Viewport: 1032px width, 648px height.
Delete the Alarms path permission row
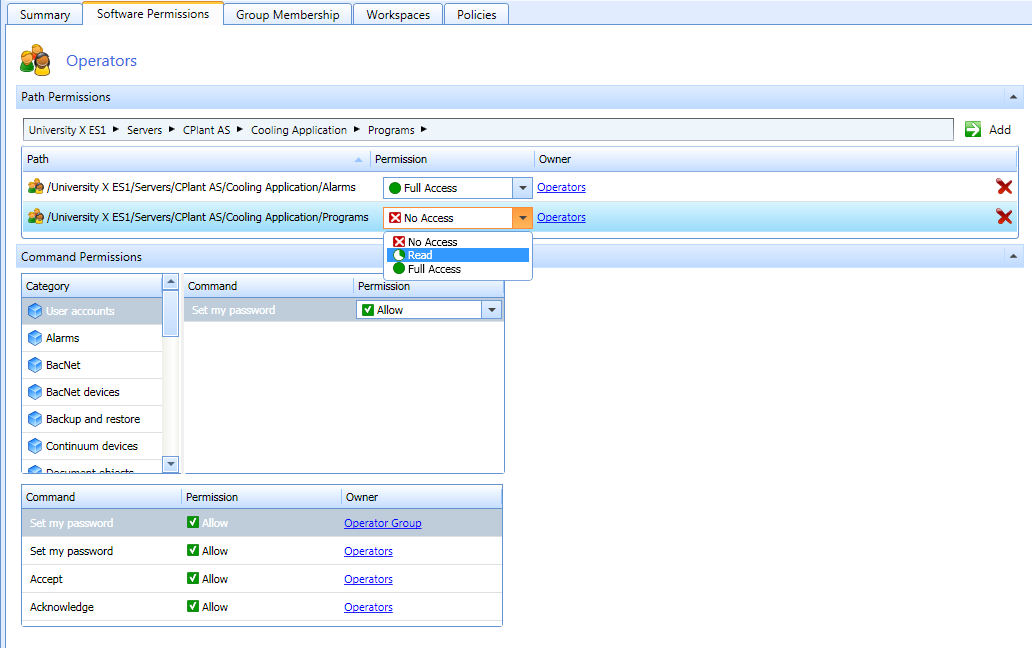(x=1004, y=187)
